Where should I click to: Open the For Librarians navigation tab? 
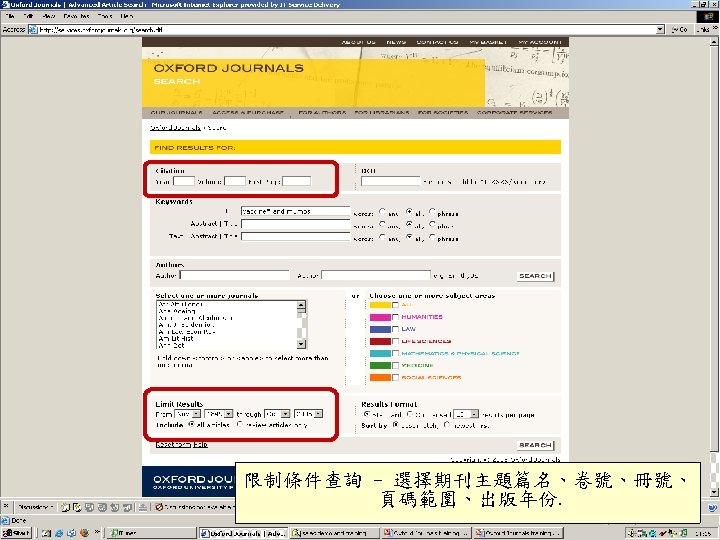(x=382, y=112)
